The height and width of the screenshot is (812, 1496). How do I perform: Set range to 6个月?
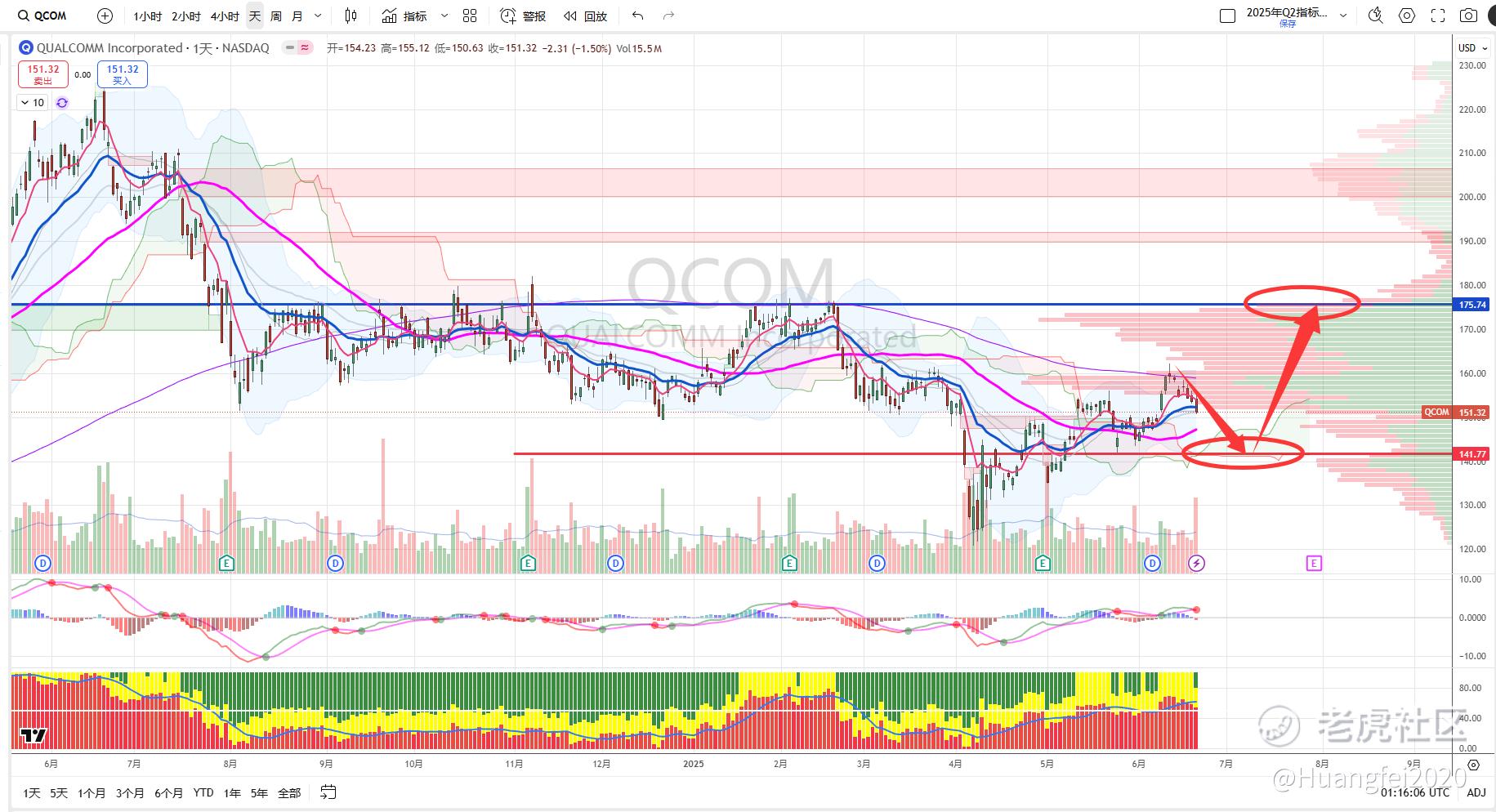click(x=168, y=792)
